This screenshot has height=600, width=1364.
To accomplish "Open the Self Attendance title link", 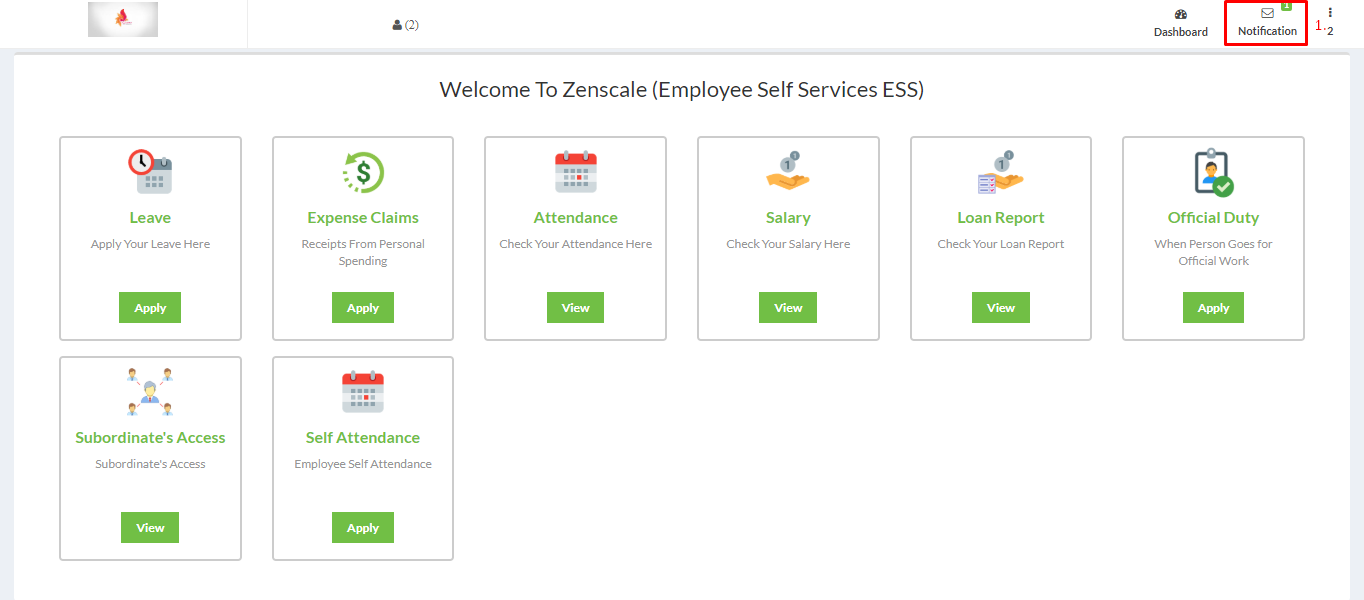I will coord(363,438).
